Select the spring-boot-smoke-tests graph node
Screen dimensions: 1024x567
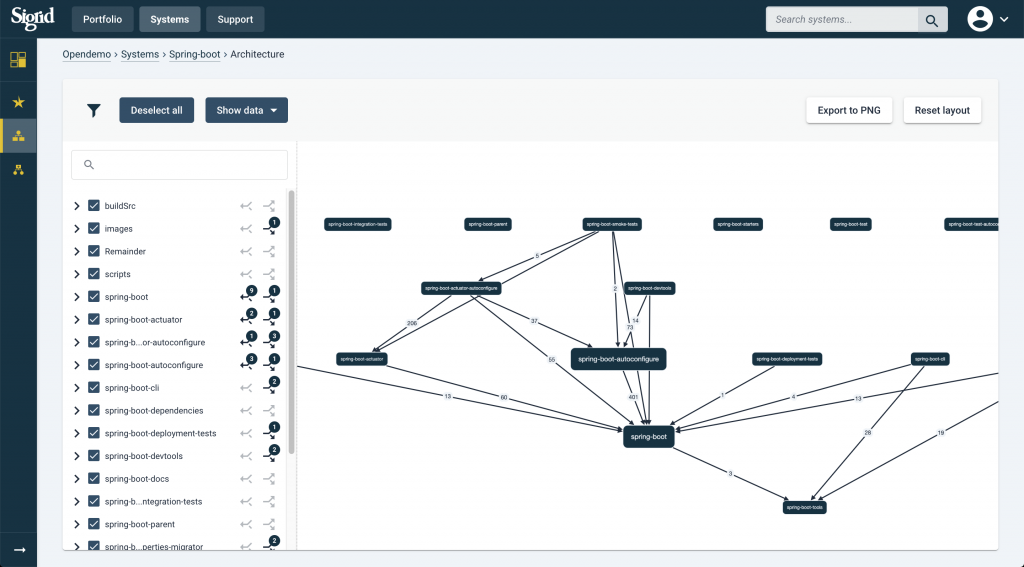pos(612,224)
